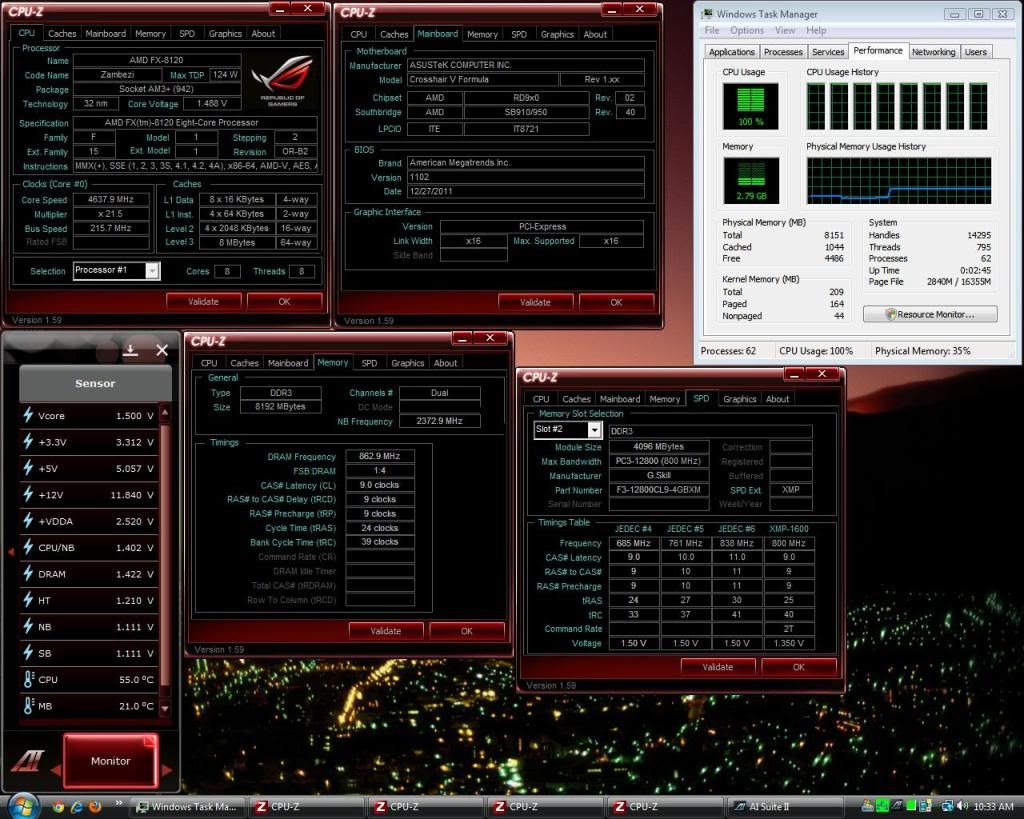1024x819 pixels.
Task: Open the Processor #1 selection dropdown
Action: [x=152, y=271]
